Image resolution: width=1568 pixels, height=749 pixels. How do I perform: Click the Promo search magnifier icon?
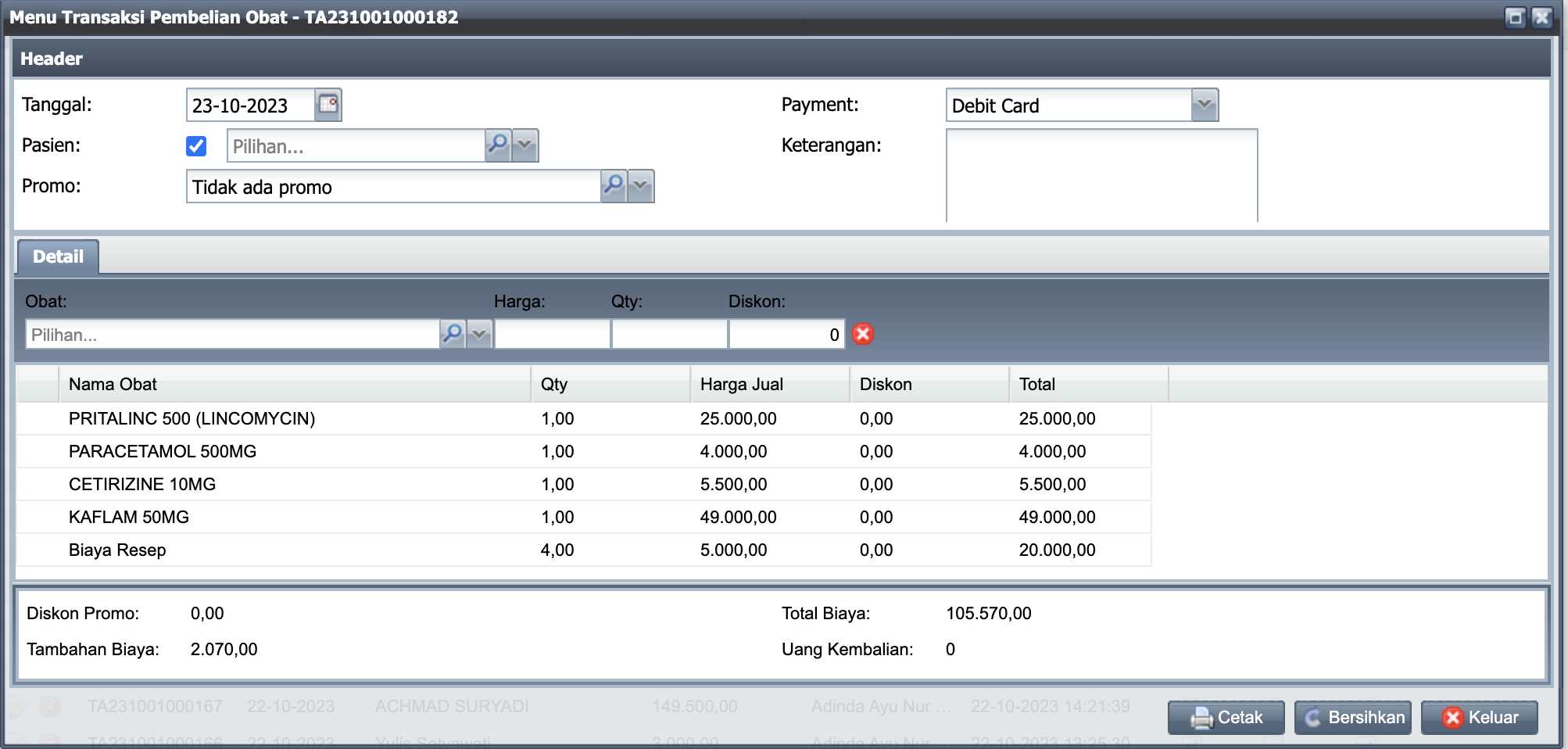pos(614,186)
